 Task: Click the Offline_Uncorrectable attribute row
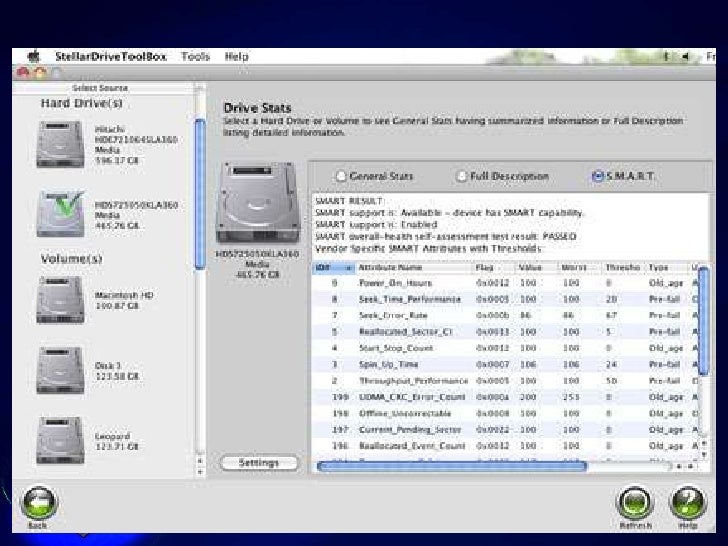[x=505, y=413]
